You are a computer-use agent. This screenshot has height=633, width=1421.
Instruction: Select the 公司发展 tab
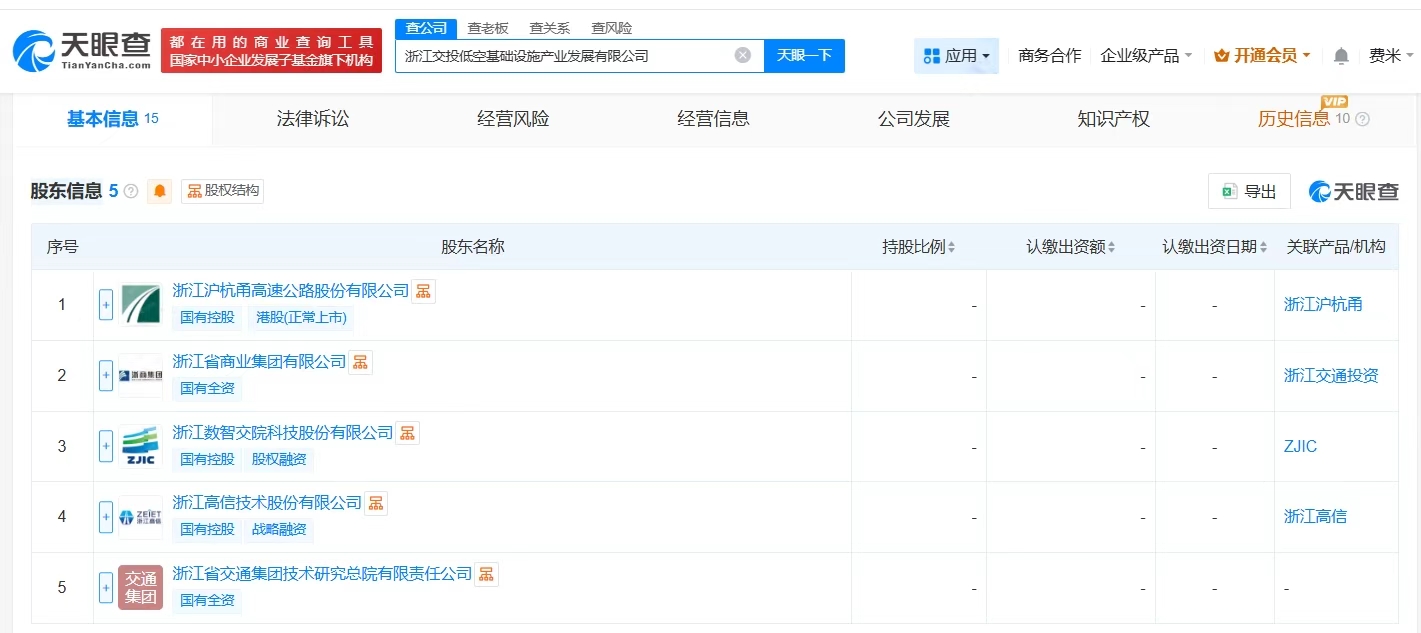click(913, 119)
